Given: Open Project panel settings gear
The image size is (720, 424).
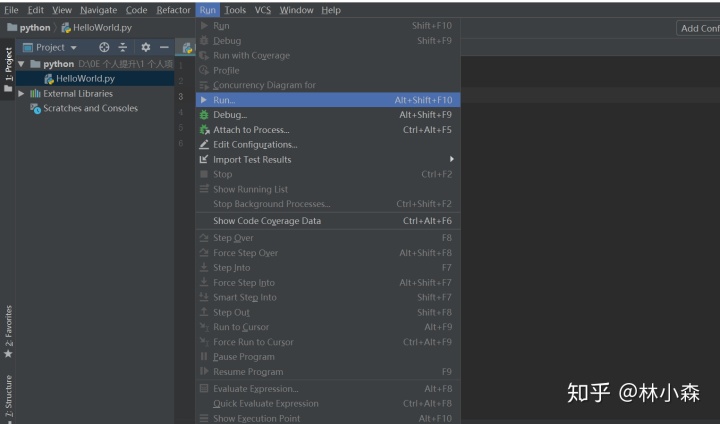Looking at the screenshot, I should click(146, 47).
